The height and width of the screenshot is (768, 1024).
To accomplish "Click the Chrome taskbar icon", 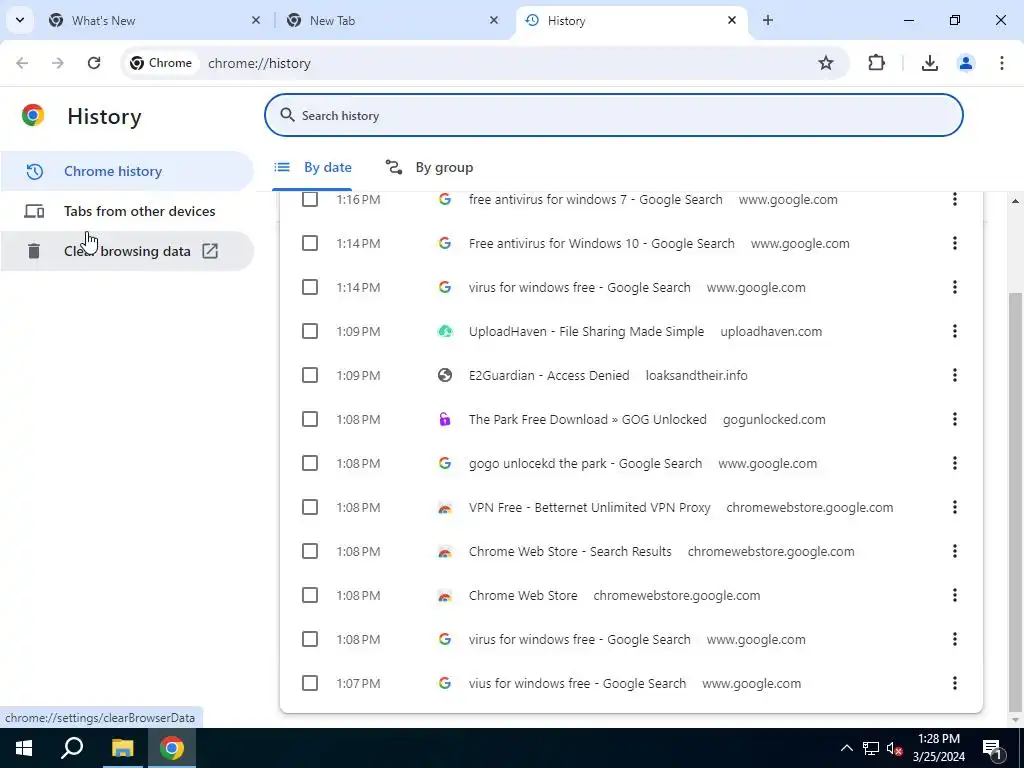I will pyautogui.click(x=172, y=748).
